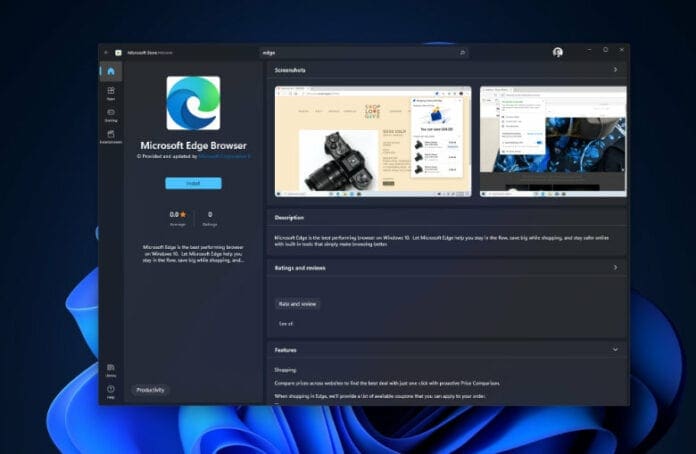Collapse the Features section chevron
696x454 pixels.
pos(615,350)
